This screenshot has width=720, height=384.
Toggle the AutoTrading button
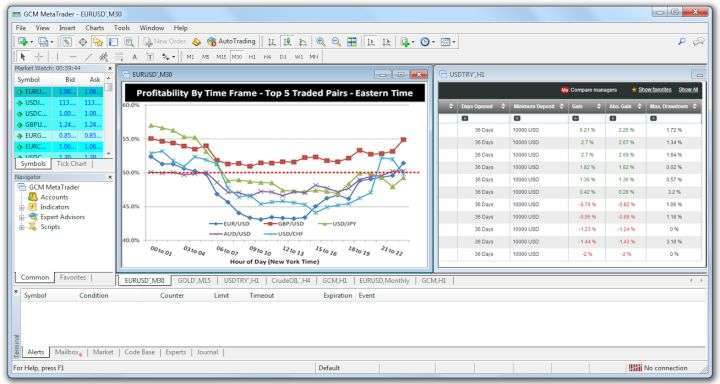231,41
